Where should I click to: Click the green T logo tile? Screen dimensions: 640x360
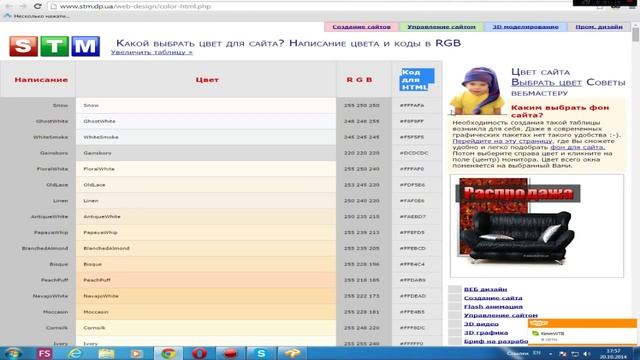tap(54, 46)
